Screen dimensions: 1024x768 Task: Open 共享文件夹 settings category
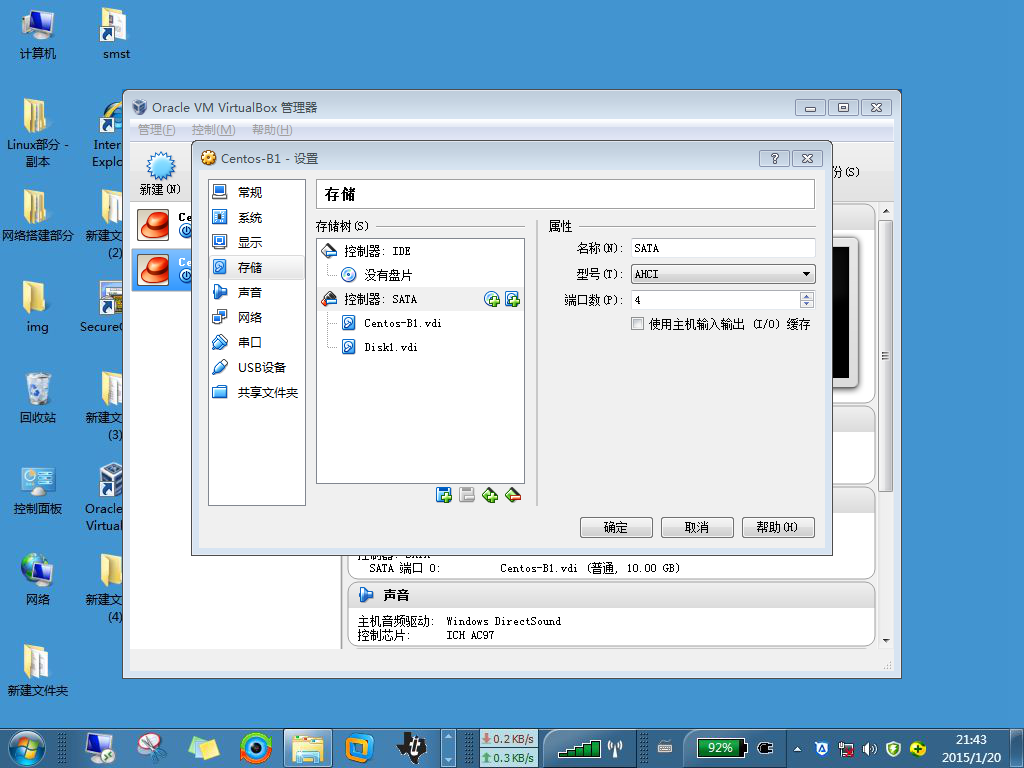[257, 392]
